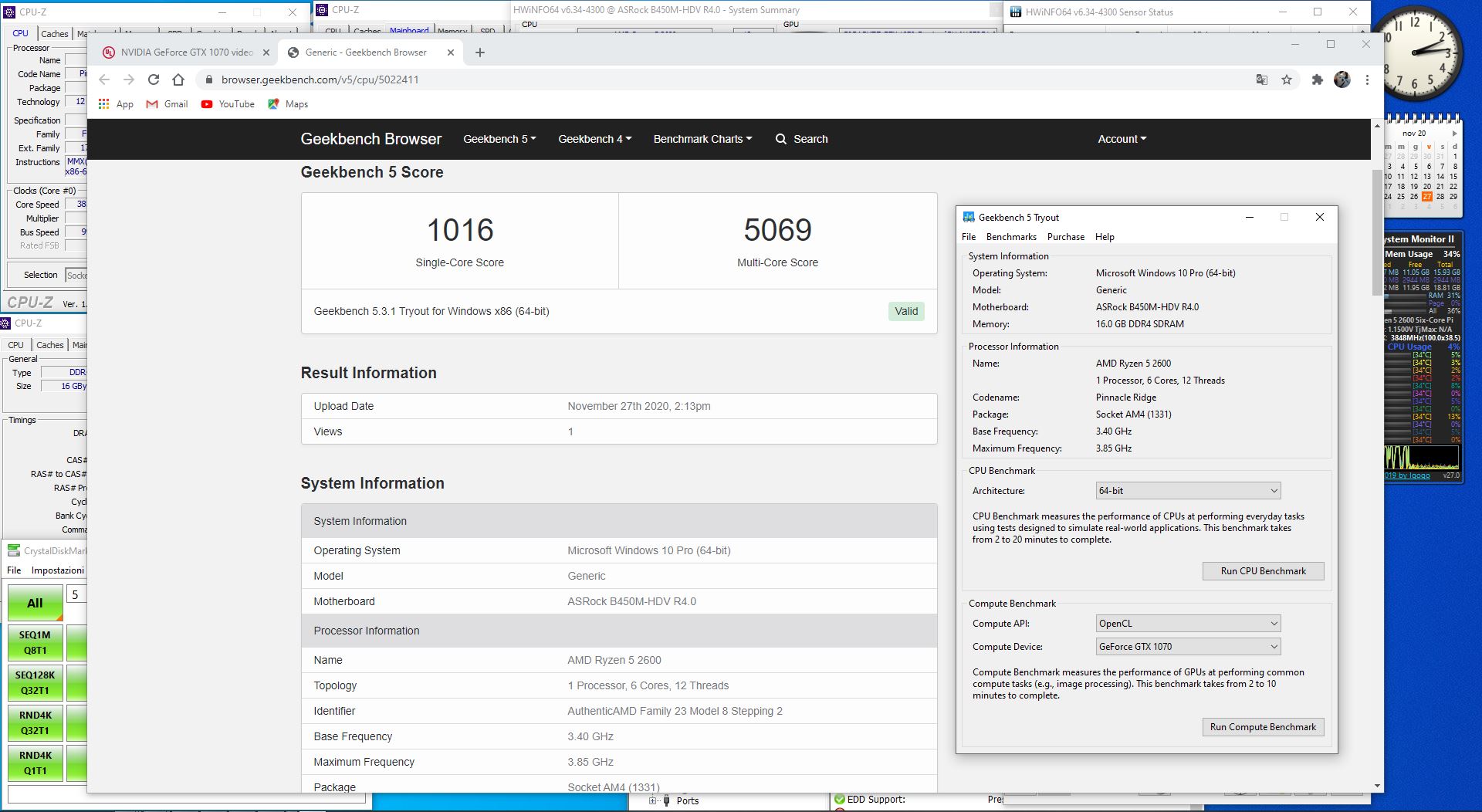The image size is (1482, 812).
Task: Open the Geekbench Browser home link
Action: (371, 139)
